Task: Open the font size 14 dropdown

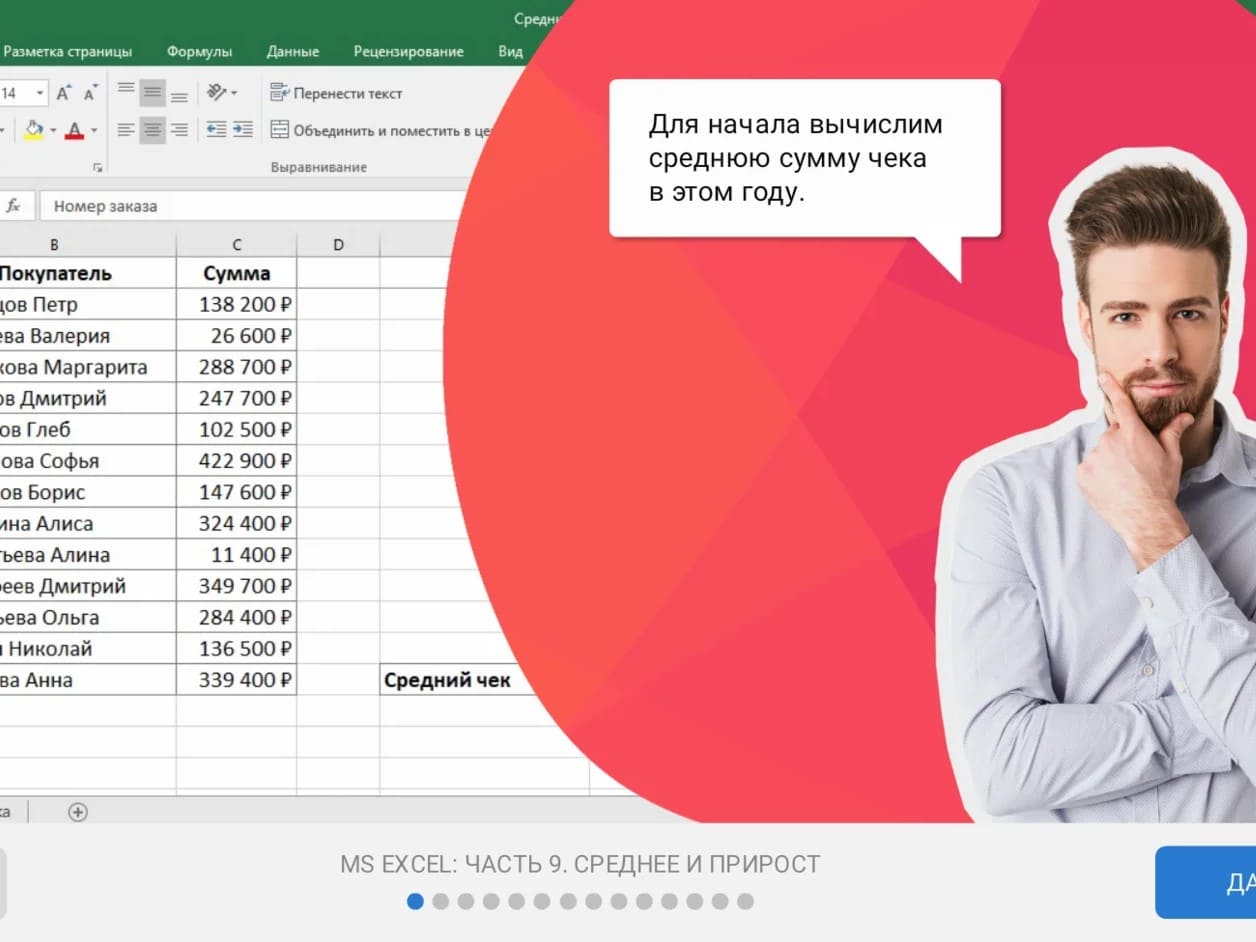Action: click(40, 93)
